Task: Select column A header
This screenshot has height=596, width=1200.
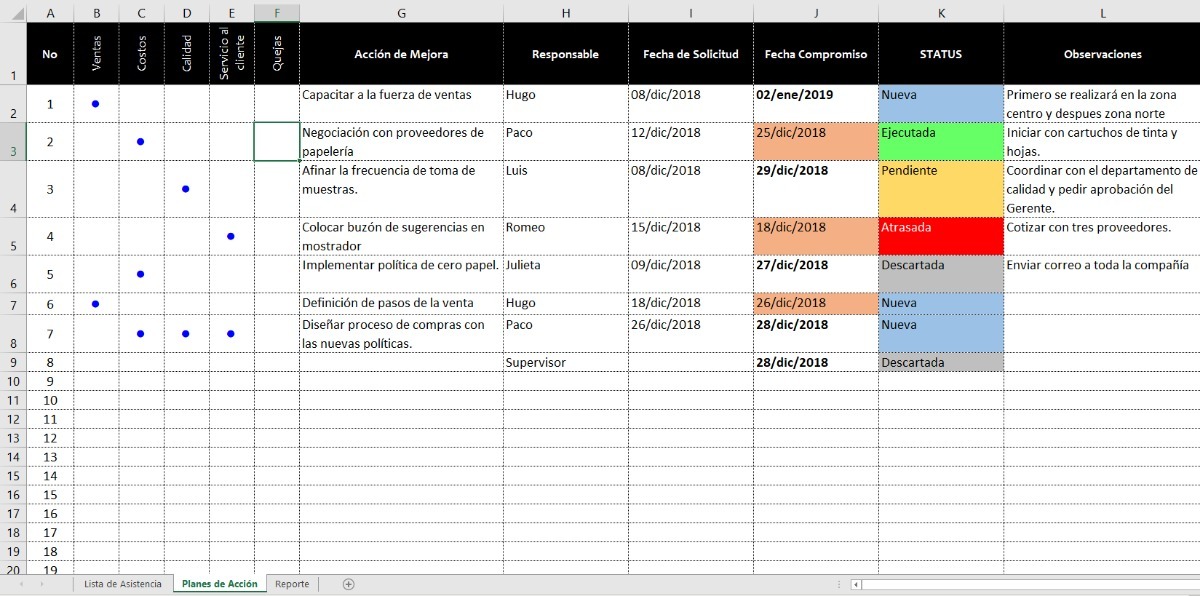Action: point(50,13)
